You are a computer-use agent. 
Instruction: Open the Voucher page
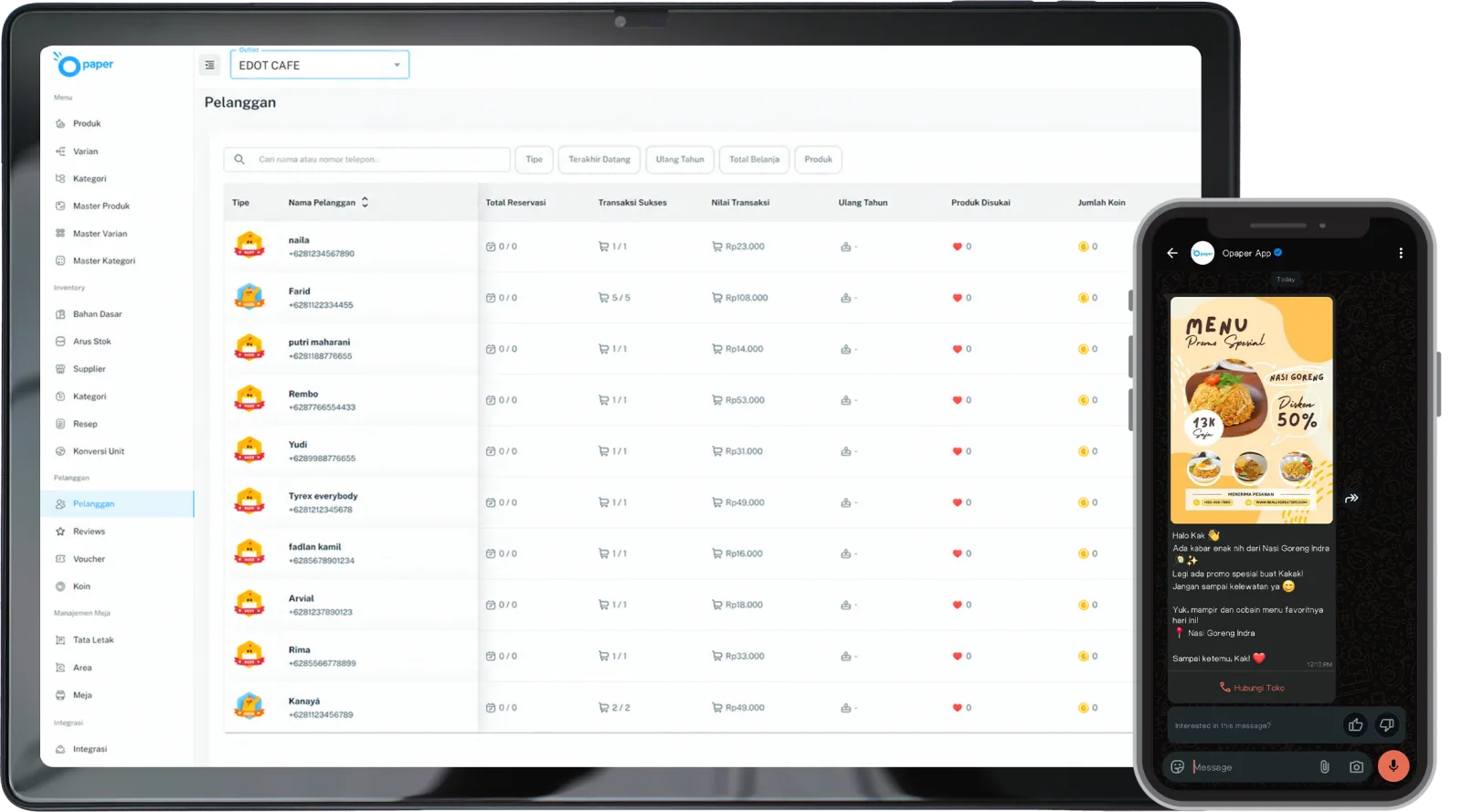point(89,559)
